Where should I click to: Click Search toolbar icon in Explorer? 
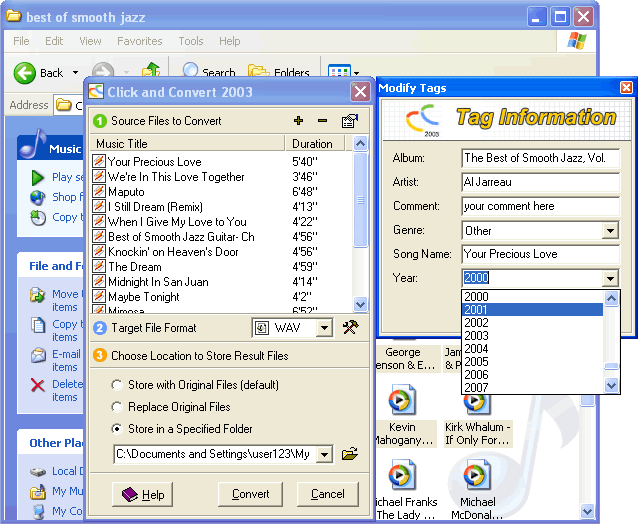(x=190, y=70)
